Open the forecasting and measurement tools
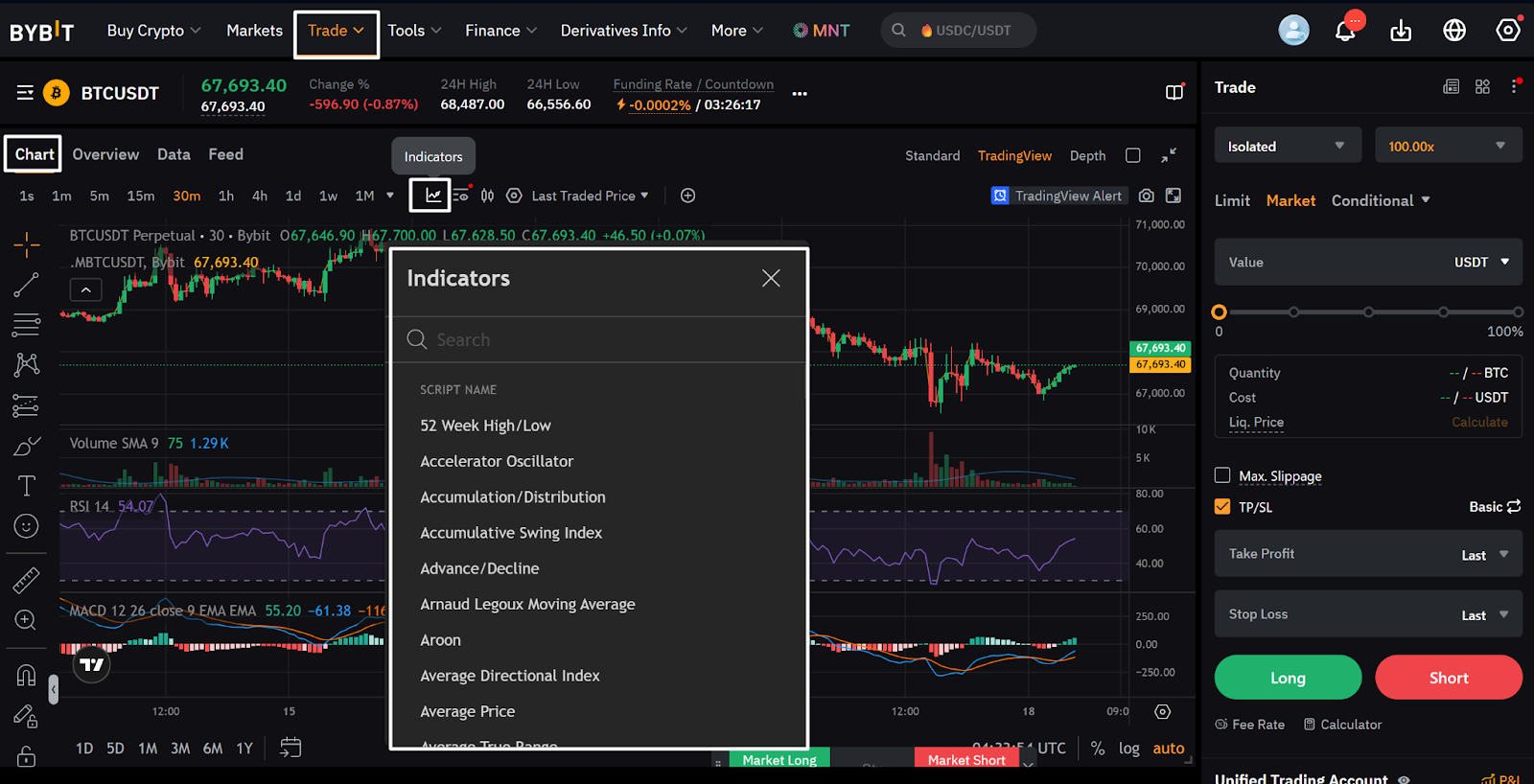This screenshot has height=784, width=1534. pyautogui.click(x=27, y=405)
